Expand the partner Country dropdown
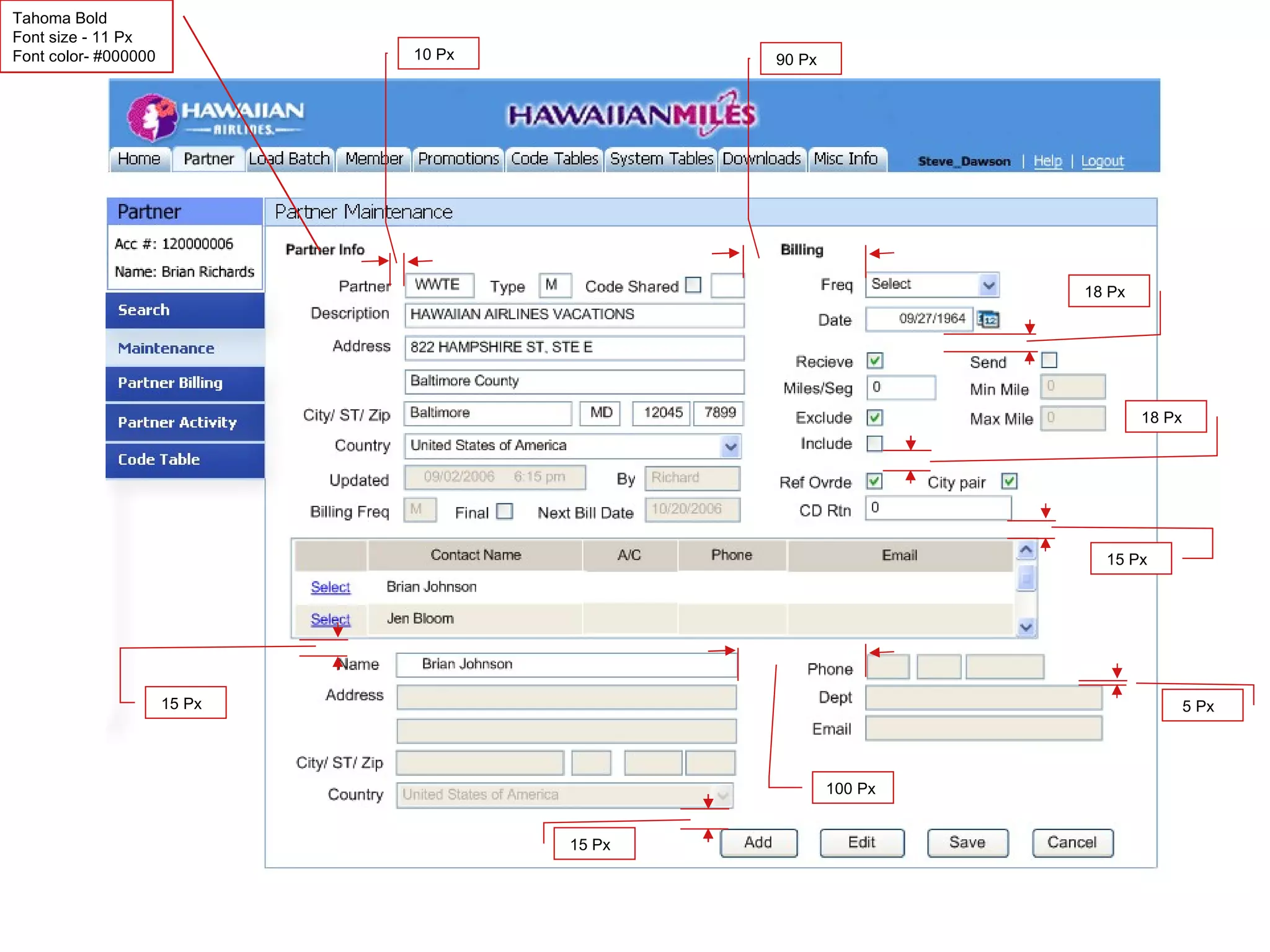This screenshot has width=1270, height=952. coord(730,446)
